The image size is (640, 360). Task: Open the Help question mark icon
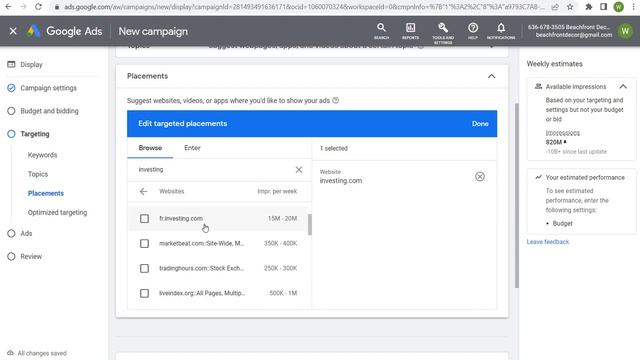pos(473,31)
